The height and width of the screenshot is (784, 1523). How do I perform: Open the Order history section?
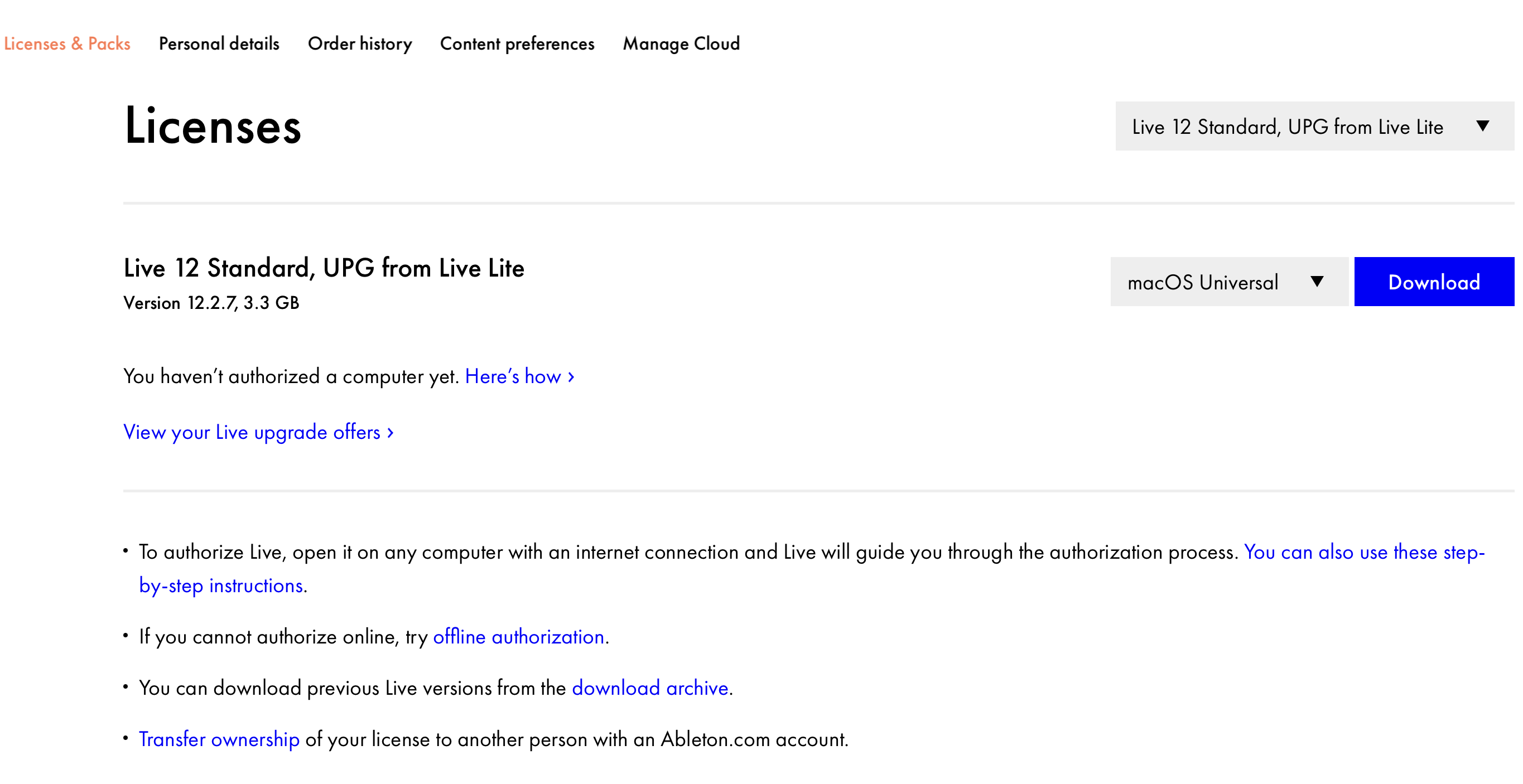click(360, 43)
